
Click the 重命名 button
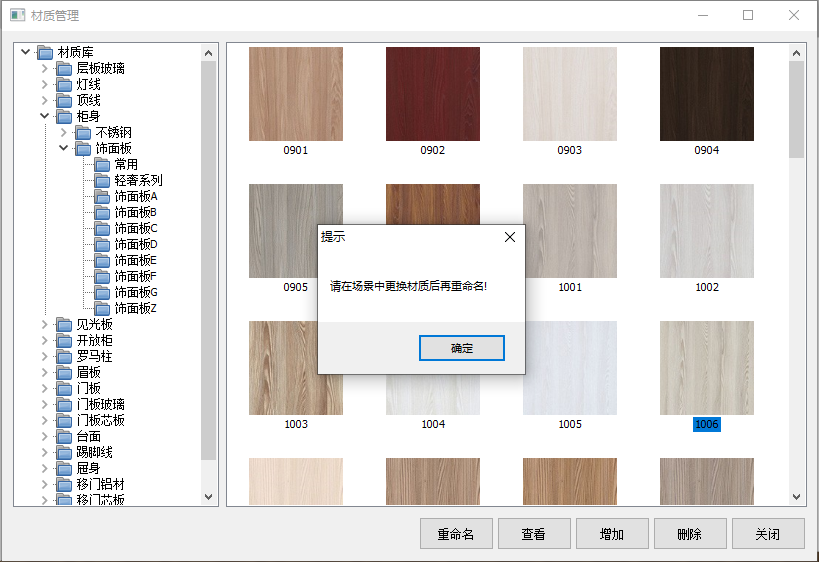click(456, 534)
